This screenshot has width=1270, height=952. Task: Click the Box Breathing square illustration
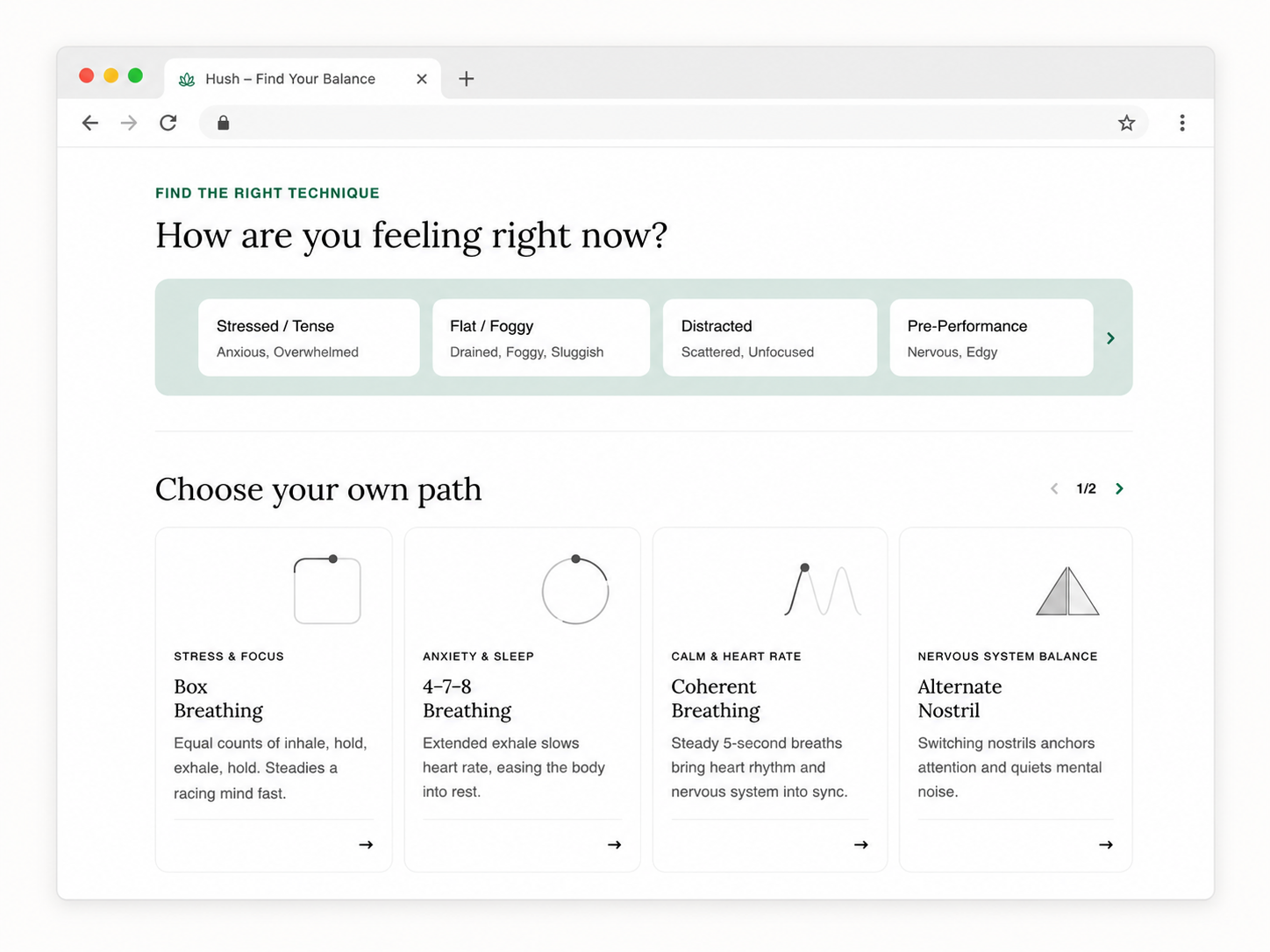coord(327,590)
